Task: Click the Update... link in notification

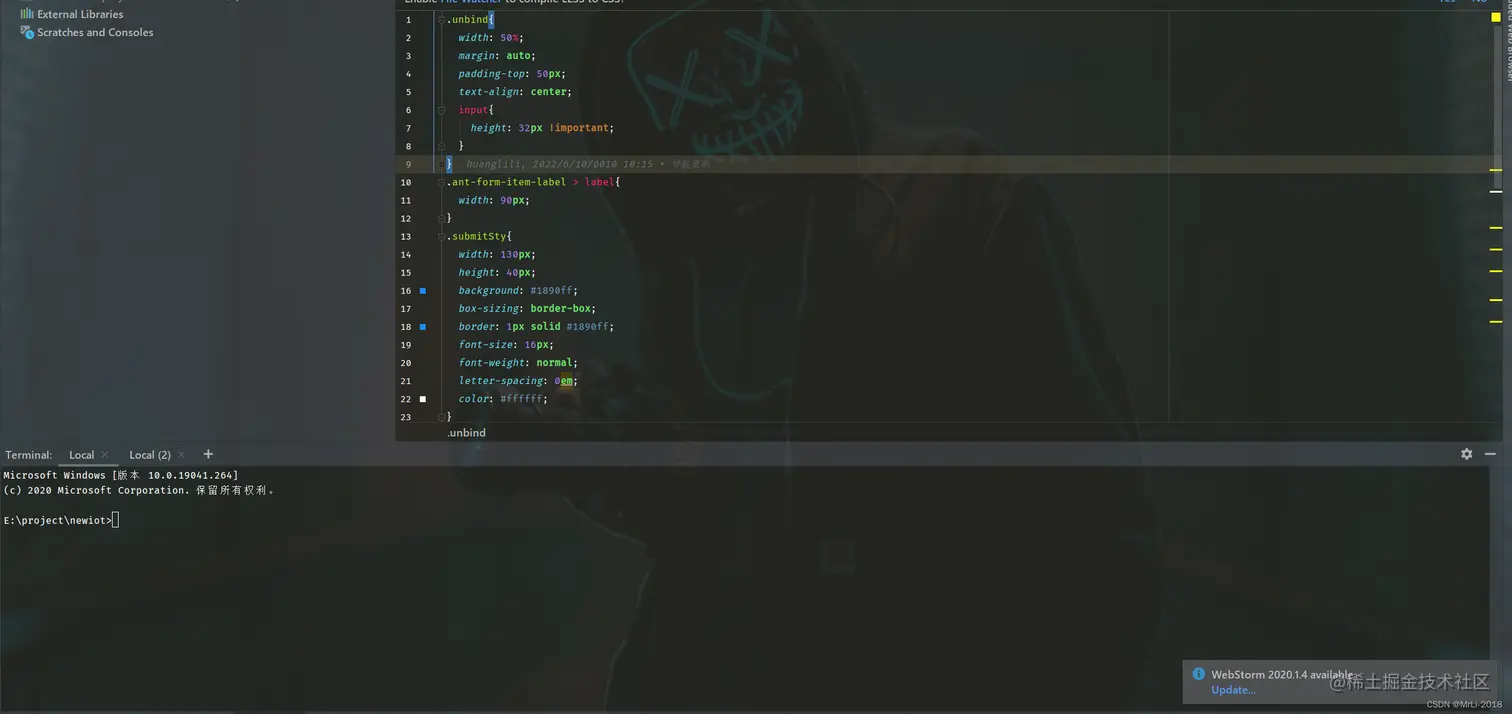Action: pos(1233,690)
